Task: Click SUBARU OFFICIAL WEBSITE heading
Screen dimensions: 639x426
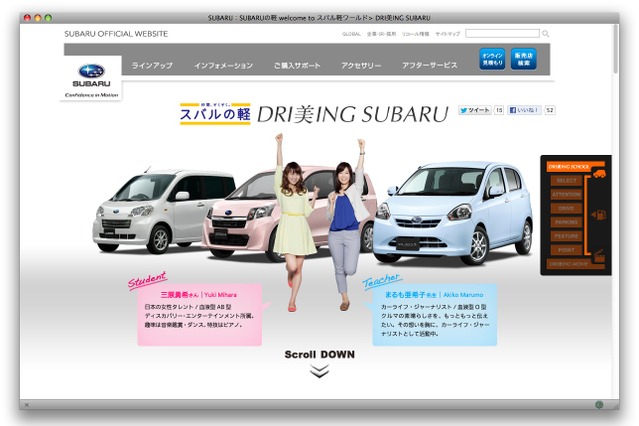Action: 116,34
